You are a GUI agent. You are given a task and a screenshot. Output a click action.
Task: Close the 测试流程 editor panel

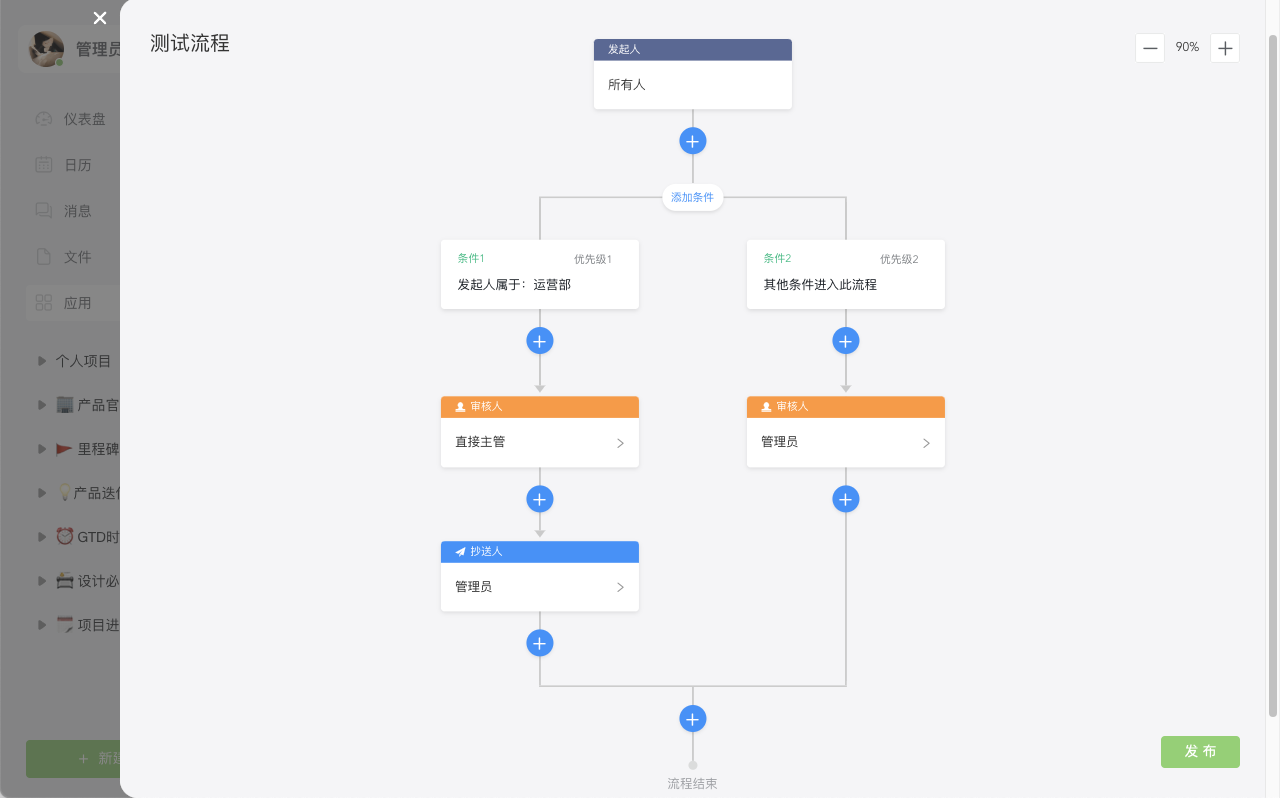100,18
